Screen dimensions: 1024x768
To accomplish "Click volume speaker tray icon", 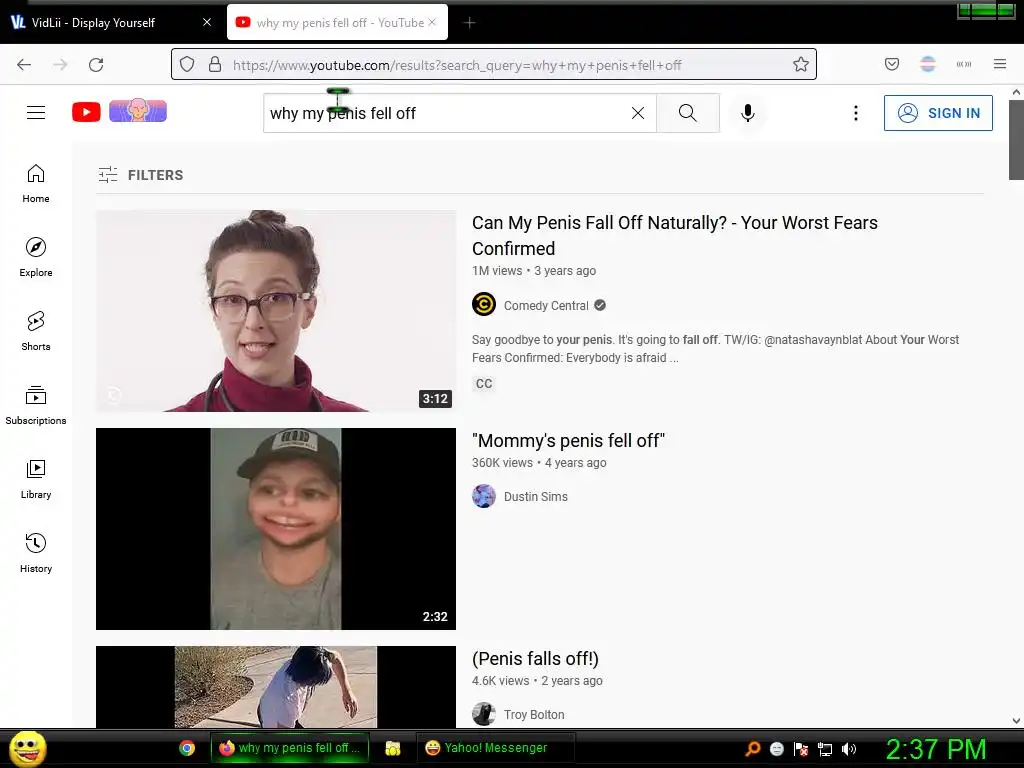I will tap(848, 749).
